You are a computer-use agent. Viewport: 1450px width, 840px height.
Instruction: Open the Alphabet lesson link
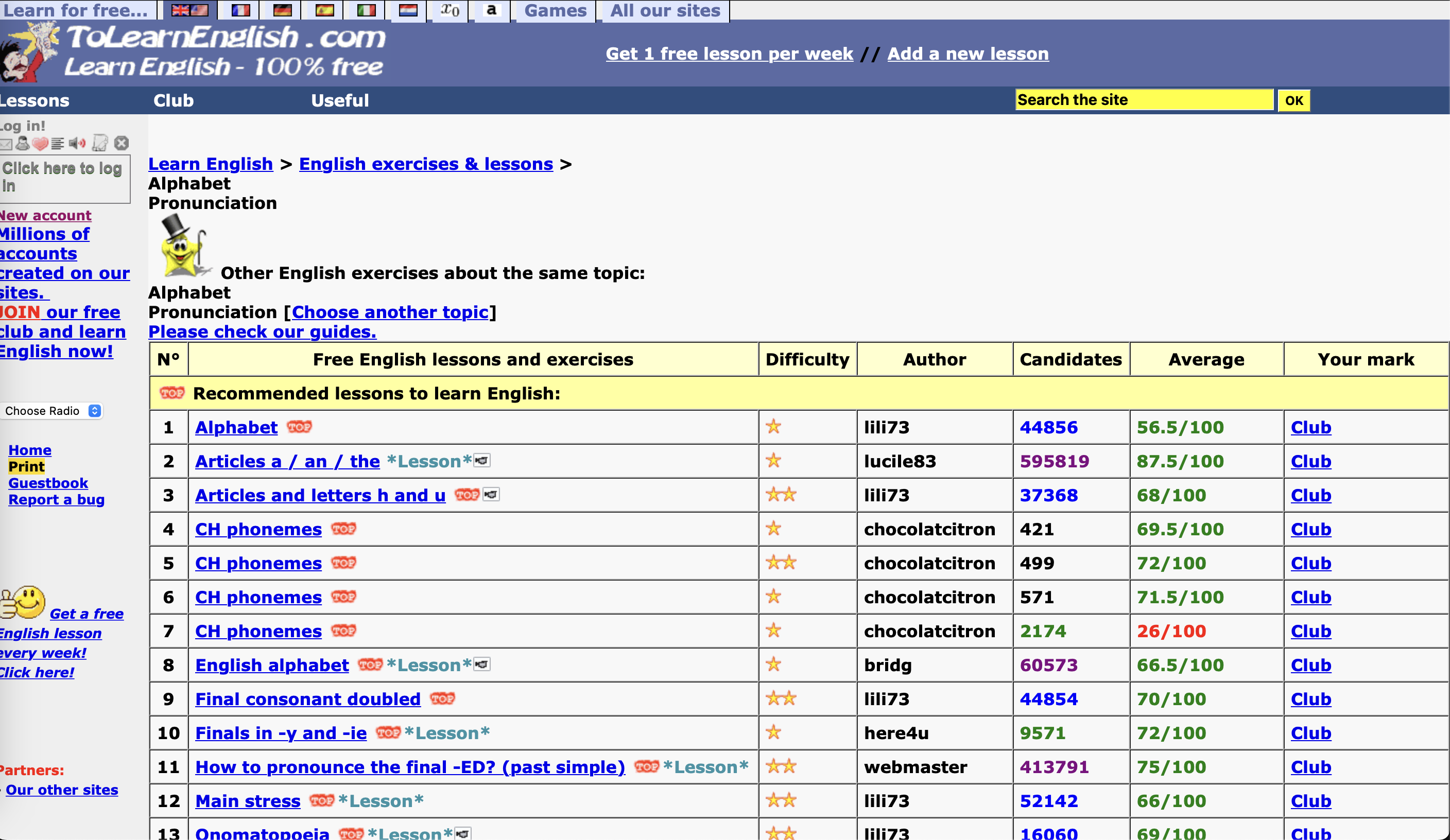tap(236, 428)
